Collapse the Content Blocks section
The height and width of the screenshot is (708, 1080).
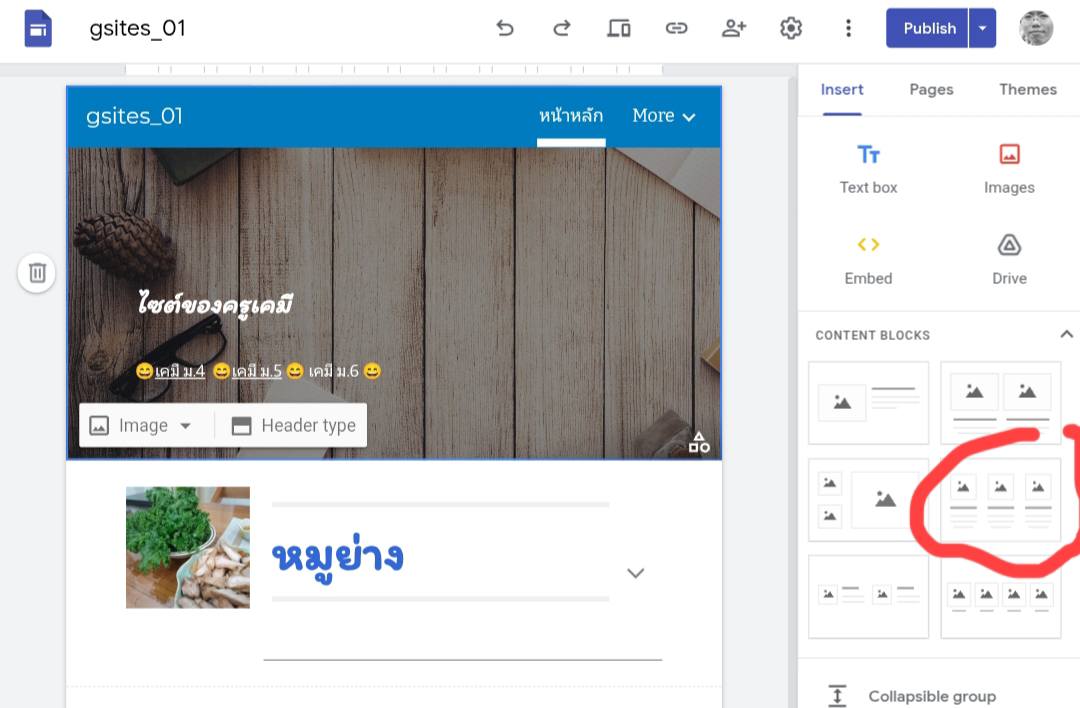[1066, 334]
